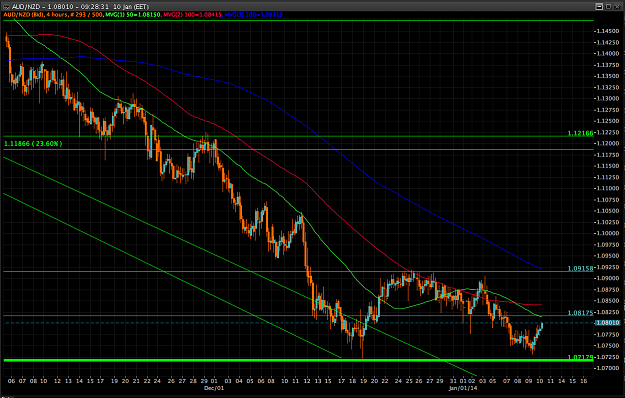
Task: Click the 1.09158 level label
Action: 580,269
